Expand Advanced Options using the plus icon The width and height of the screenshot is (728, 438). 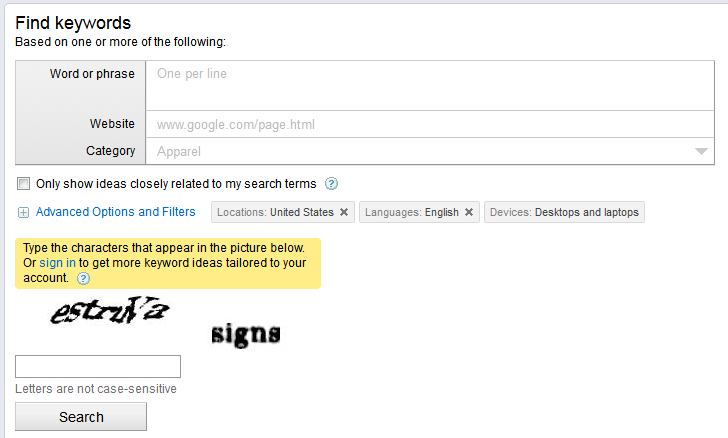[23, 212]
